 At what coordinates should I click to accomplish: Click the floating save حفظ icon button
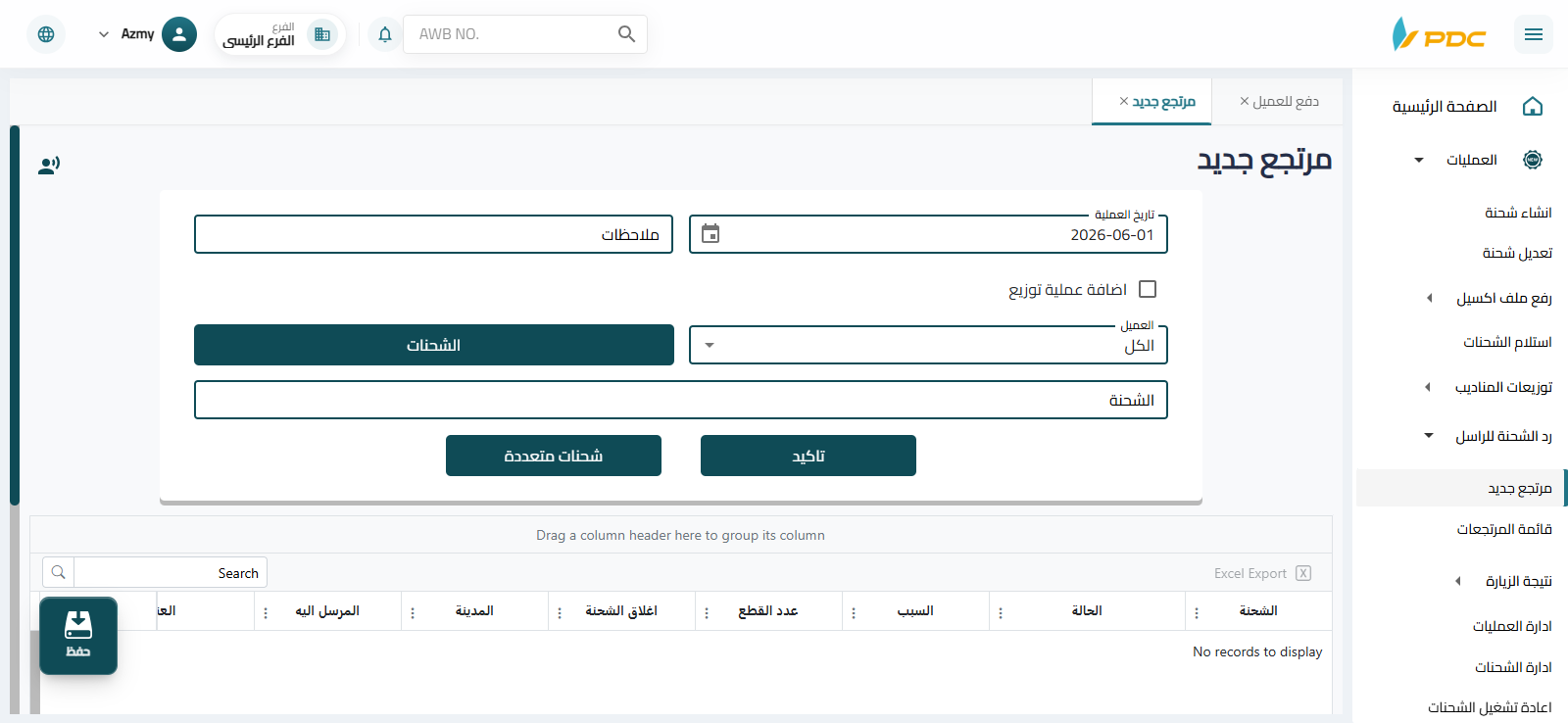coord(78,636)
